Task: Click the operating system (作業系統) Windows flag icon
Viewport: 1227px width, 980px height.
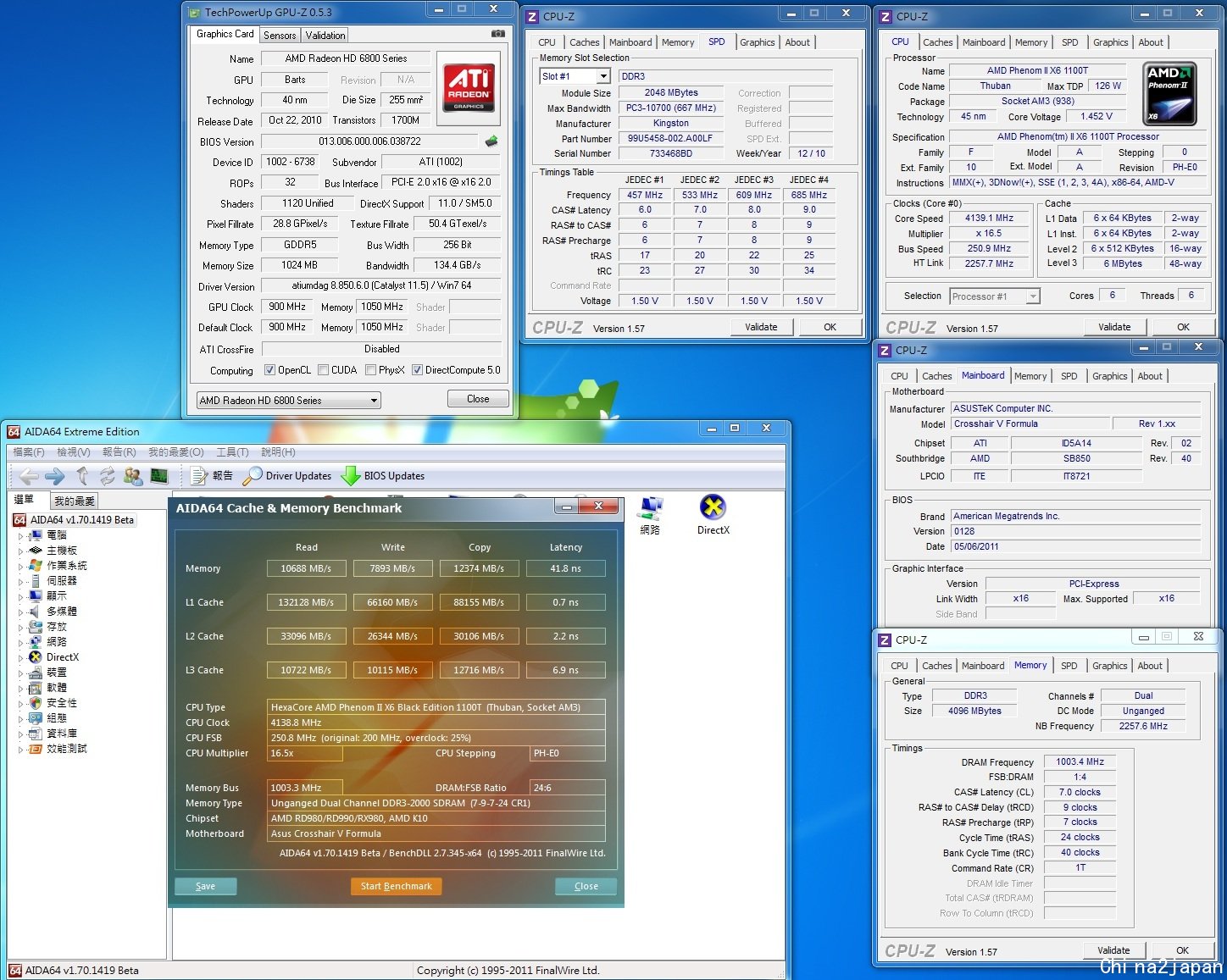Action: pos(36,566)
